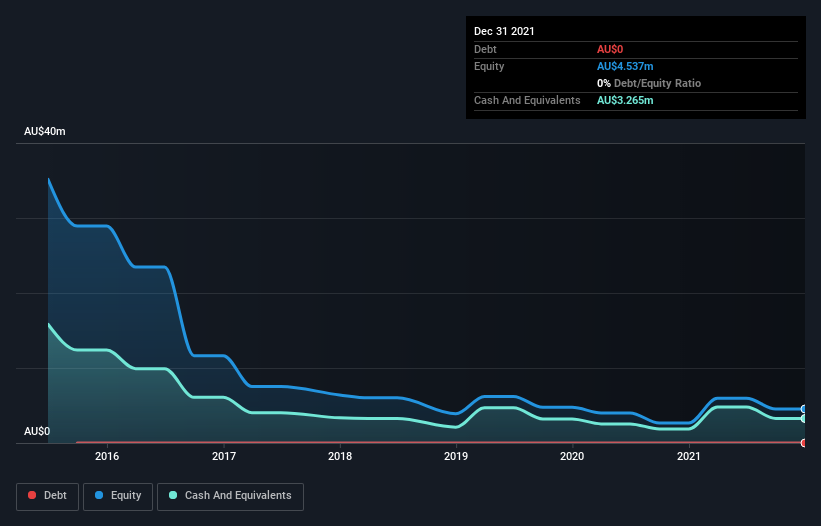Click the Dec 31 2021 tooltip date
This screenshot has height=526, width=821.
(504, 31)
